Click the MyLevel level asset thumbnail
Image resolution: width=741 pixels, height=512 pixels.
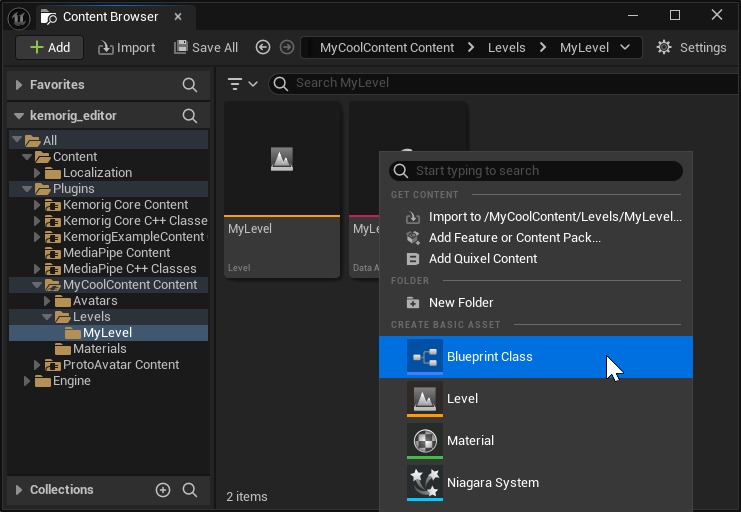pyautogui.click(x=282, y=160)
